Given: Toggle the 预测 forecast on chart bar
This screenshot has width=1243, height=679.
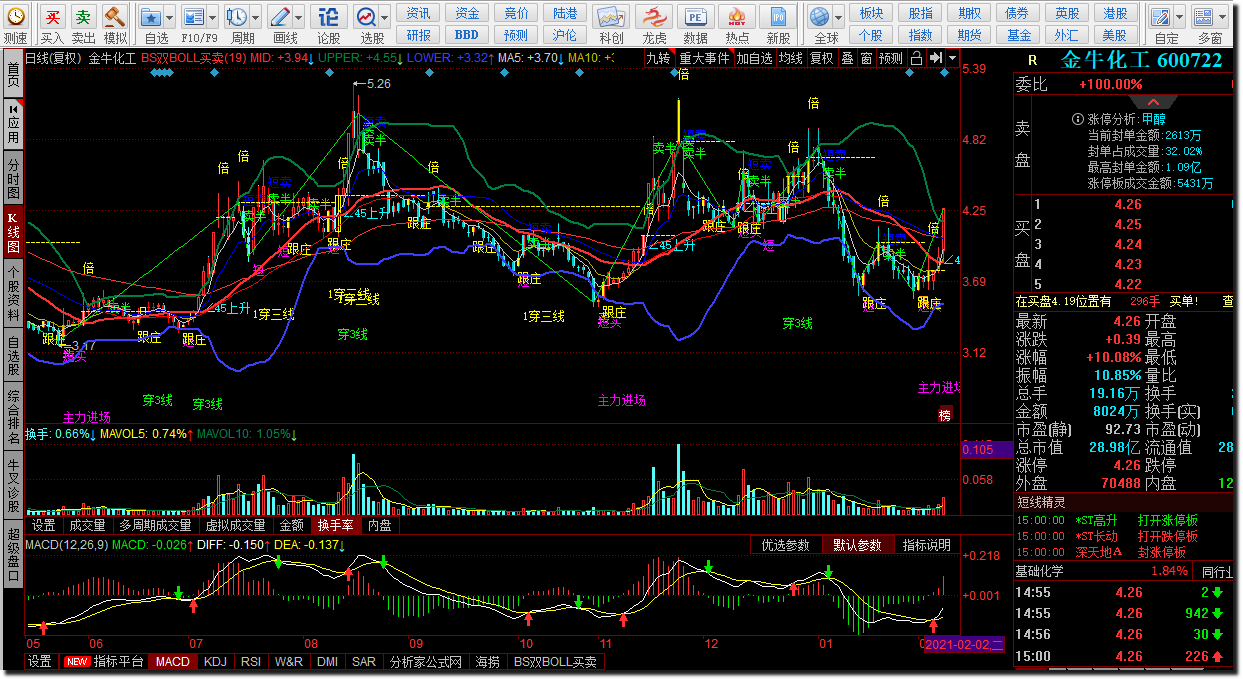Looking at the screenshot, I should pos(890,58).
